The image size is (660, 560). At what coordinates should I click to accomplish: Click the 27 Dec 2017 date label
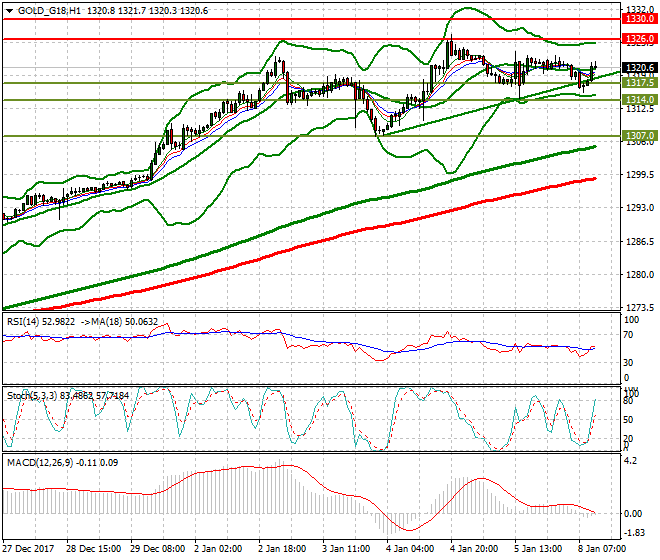tap(28, 549)
